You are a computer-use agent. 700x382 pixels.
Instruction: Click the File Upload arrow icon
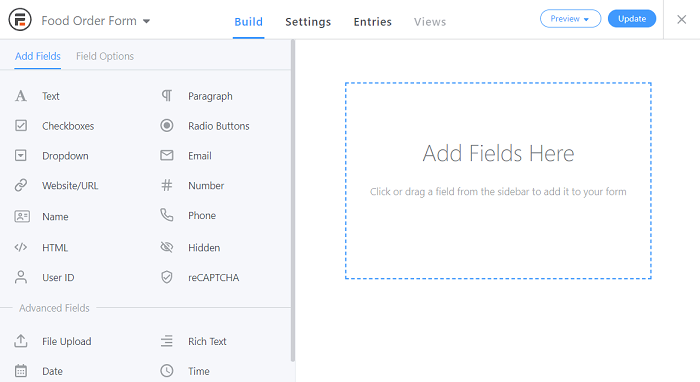point(21,341)
